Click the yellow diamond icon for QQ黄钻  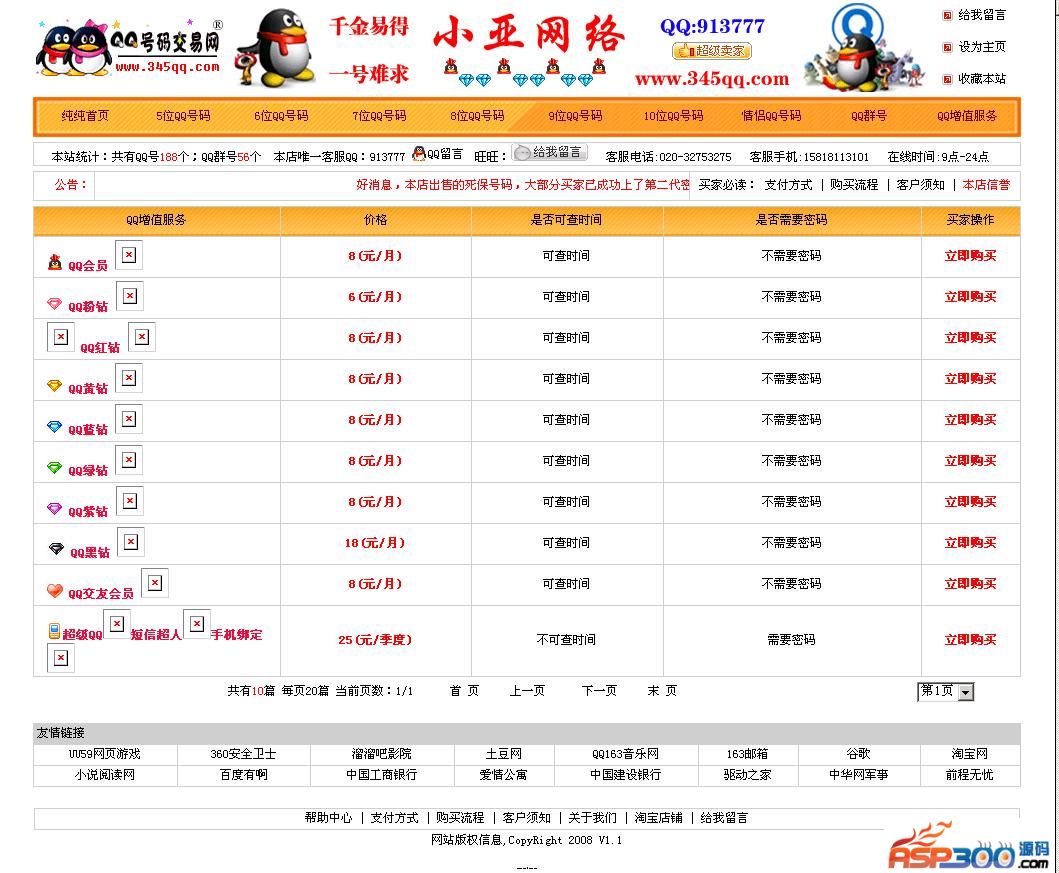point(55,386)
